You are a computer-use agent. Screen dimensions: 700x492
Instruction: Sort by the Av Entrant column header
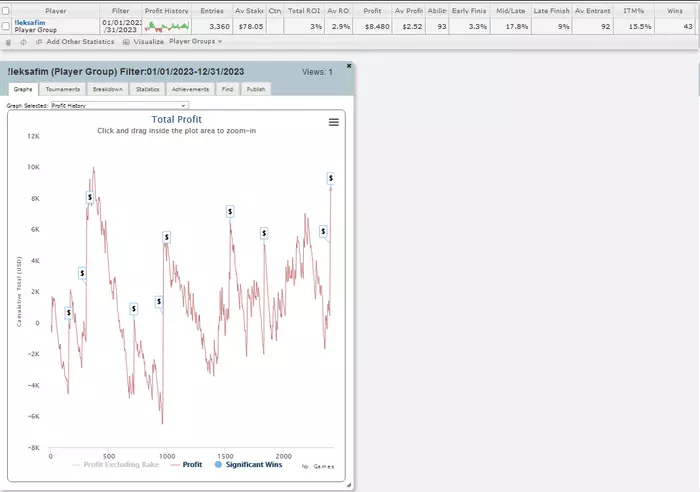coord(592,11)
